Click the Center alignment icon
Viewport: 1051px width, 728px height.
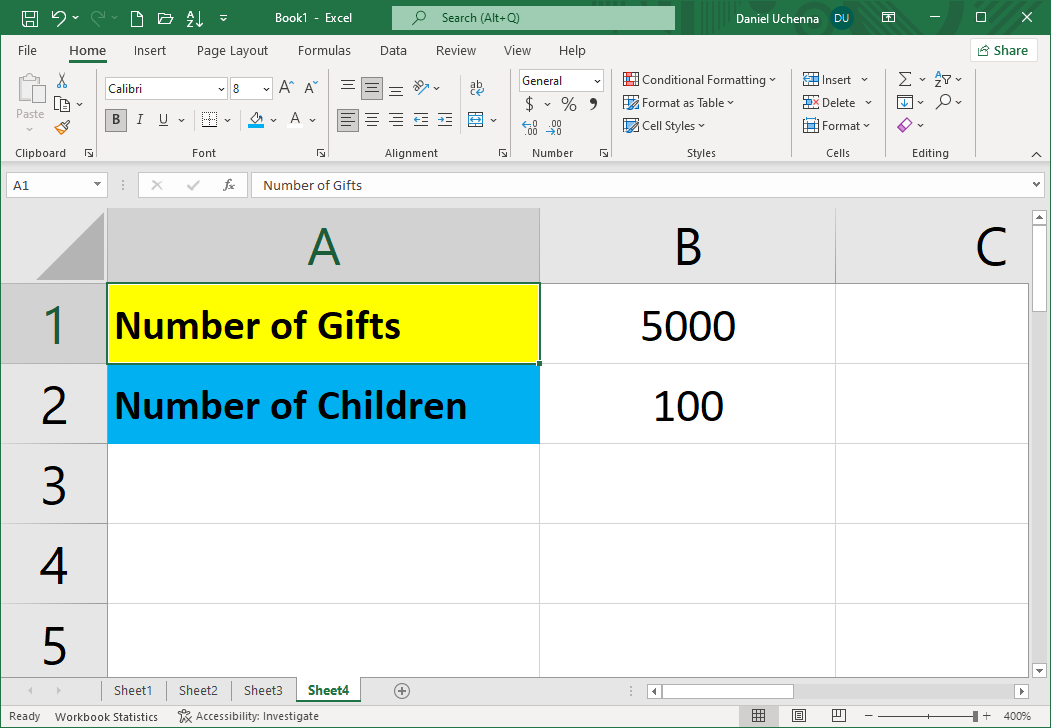[x=371, y=120]
